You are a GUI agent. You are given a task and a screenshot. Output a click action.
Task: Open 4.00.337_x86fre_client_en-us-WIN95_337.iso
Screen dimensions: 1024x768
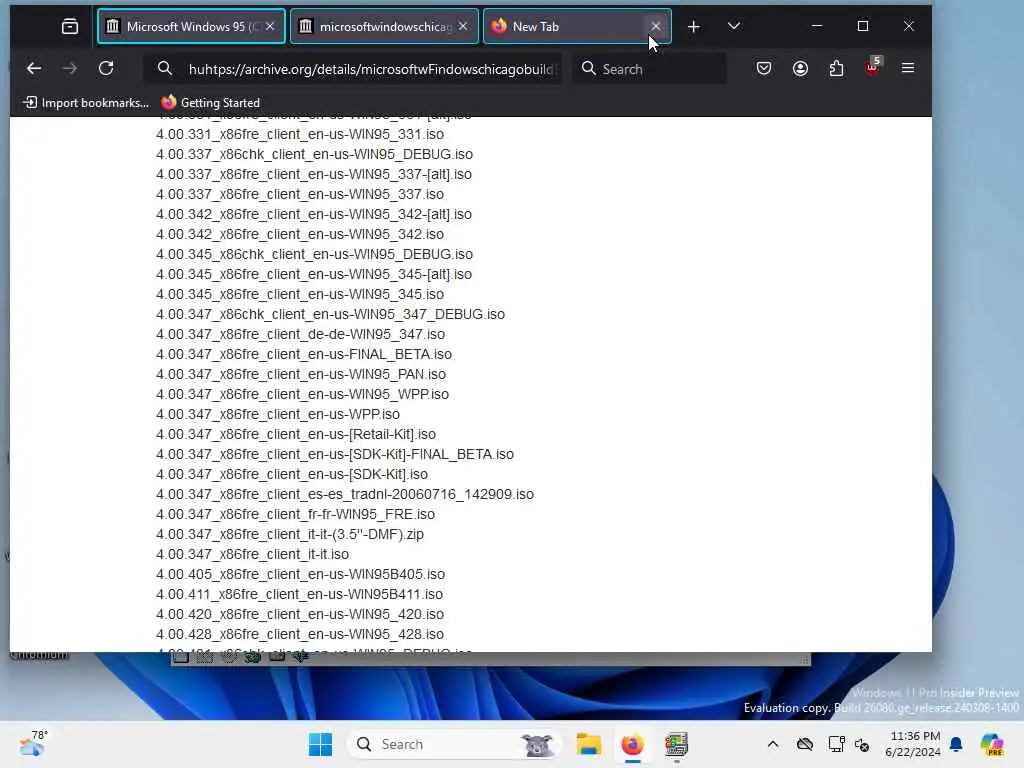(300, 195)
